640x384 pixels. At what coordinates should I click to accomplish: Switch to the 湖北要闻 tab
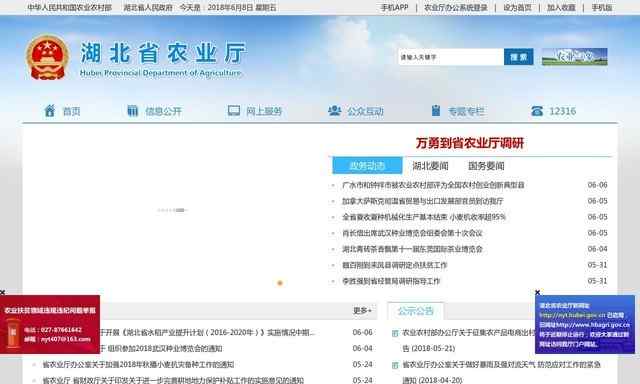point(430,166)
